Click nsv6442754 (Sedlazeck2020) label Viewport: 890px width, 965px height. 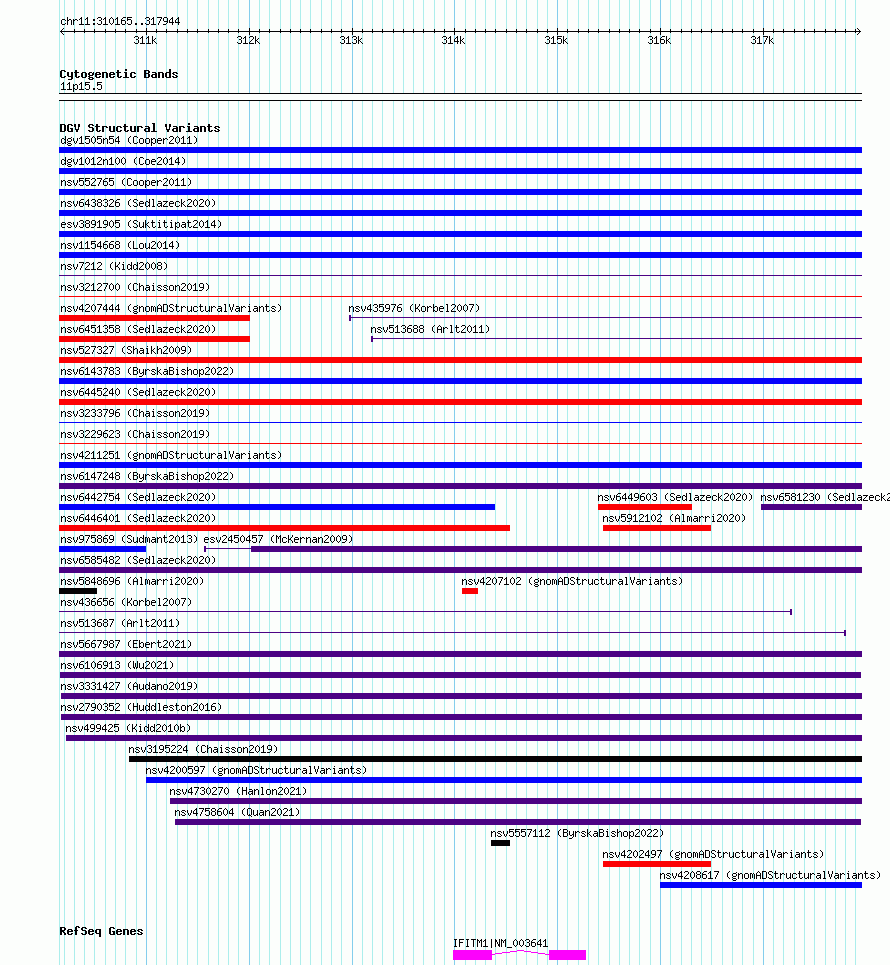coord(138,497)
